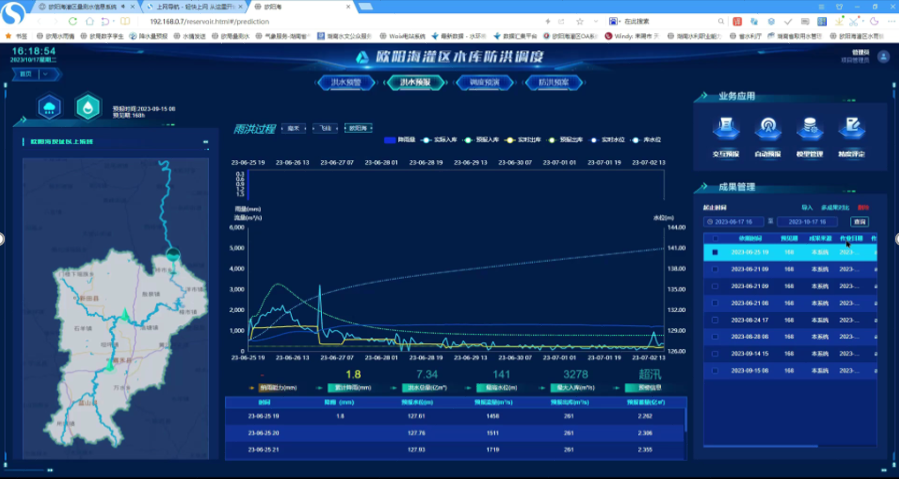Collapse left side panel handle
899x479 pixels.
coord(2,239)
